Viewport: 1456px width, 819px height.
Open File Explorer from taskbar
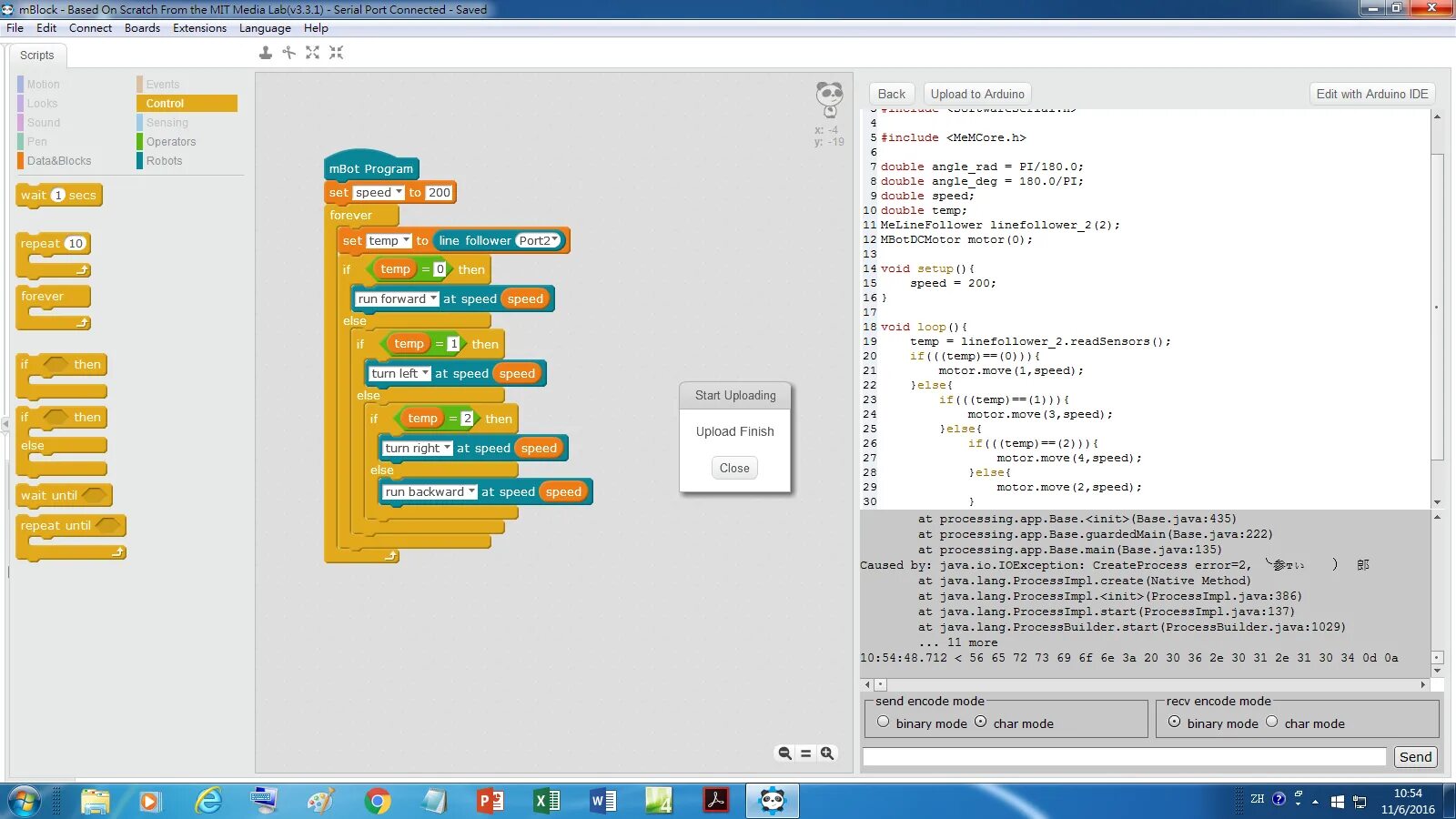coord(95,802)
